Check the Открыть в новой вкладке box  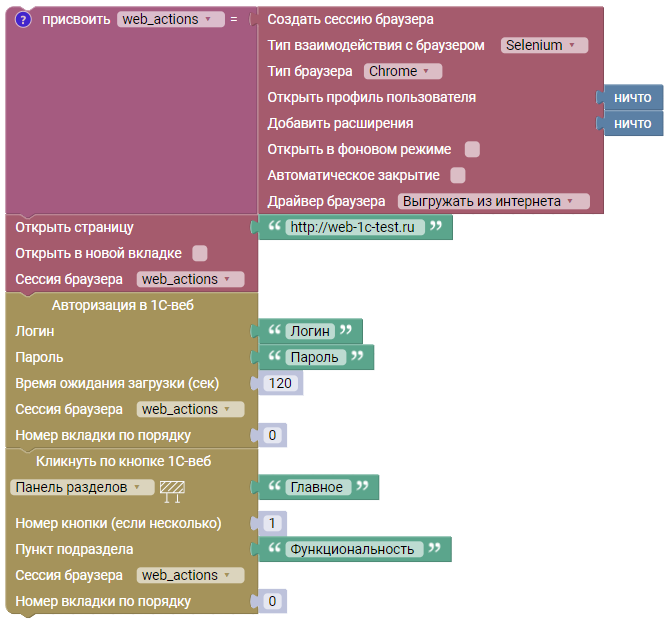(200, 253)
